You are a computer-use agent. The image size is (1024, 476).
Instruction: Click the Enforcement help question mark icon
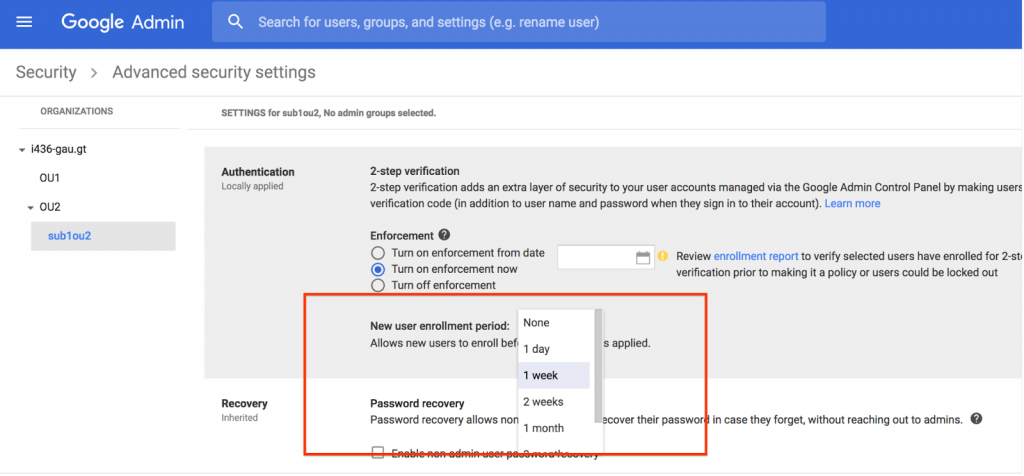[x=444, y=235]
